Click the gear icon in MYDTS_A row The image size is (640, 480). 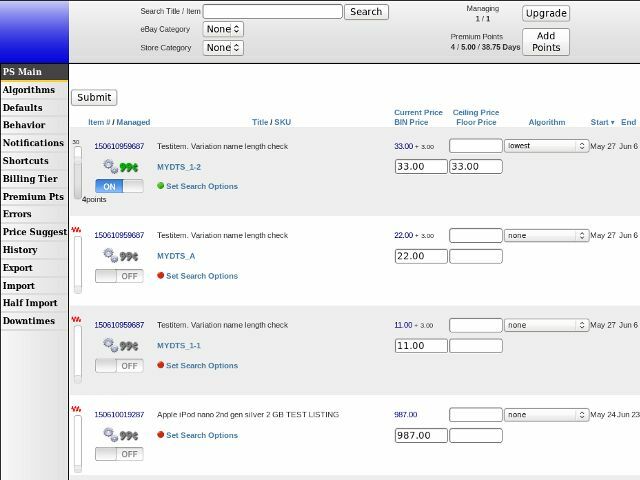[x=111, y=255]
